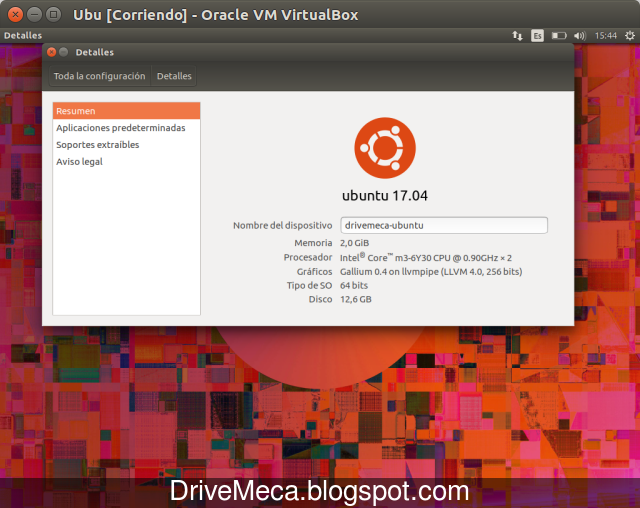Maximize the VirtualBox VM window
This screenshot has height=508, width=640.
tap(53, 15)
